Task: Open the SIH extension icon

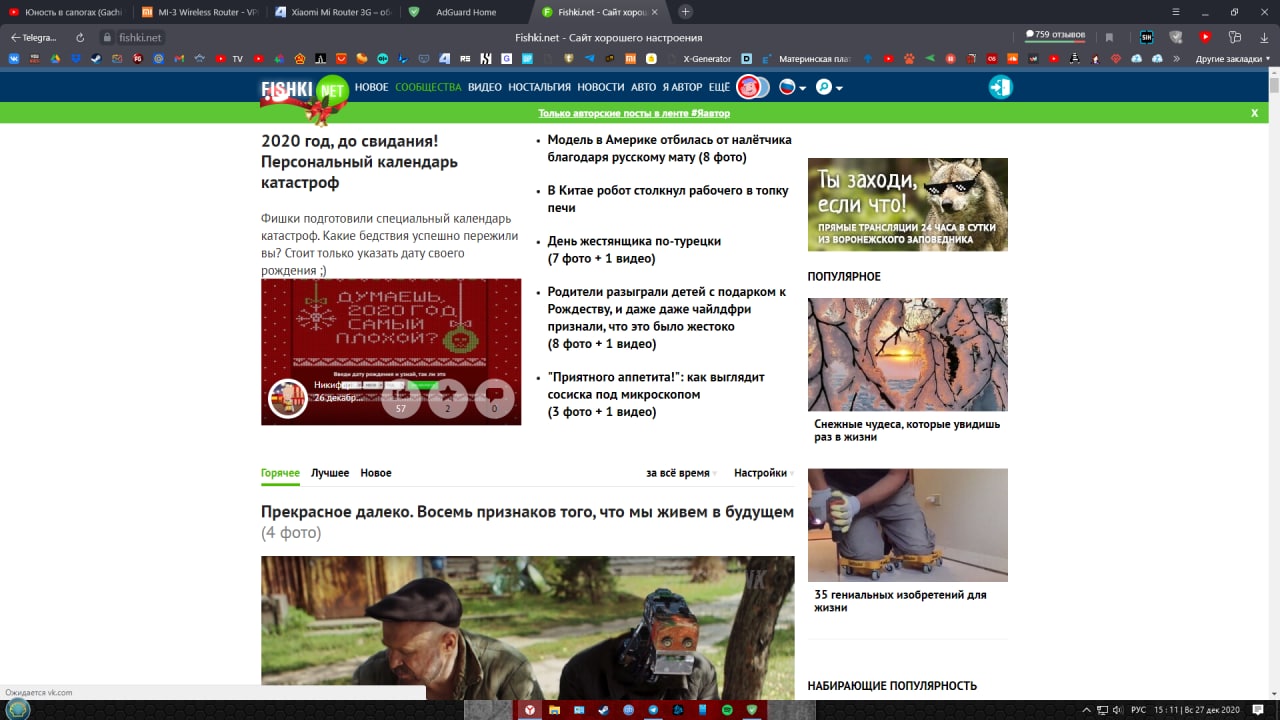Action: [x=1147, y=37]
